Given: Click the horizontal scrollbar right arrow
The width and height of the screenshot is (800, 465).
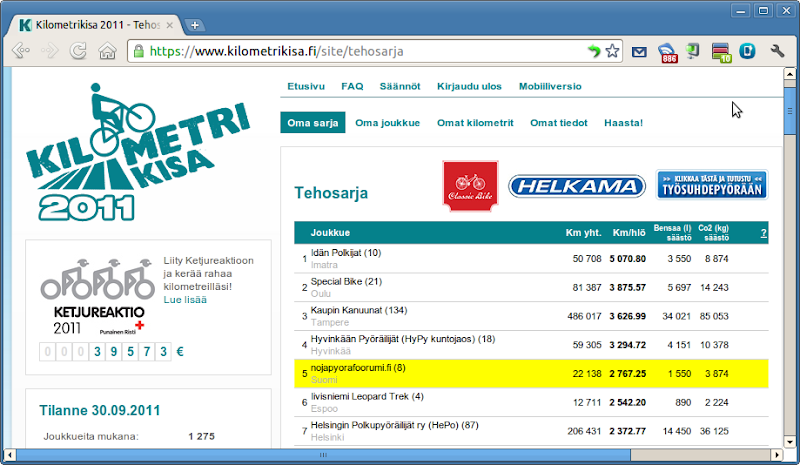Looking at the screenshot, I should tap(777, 455).
